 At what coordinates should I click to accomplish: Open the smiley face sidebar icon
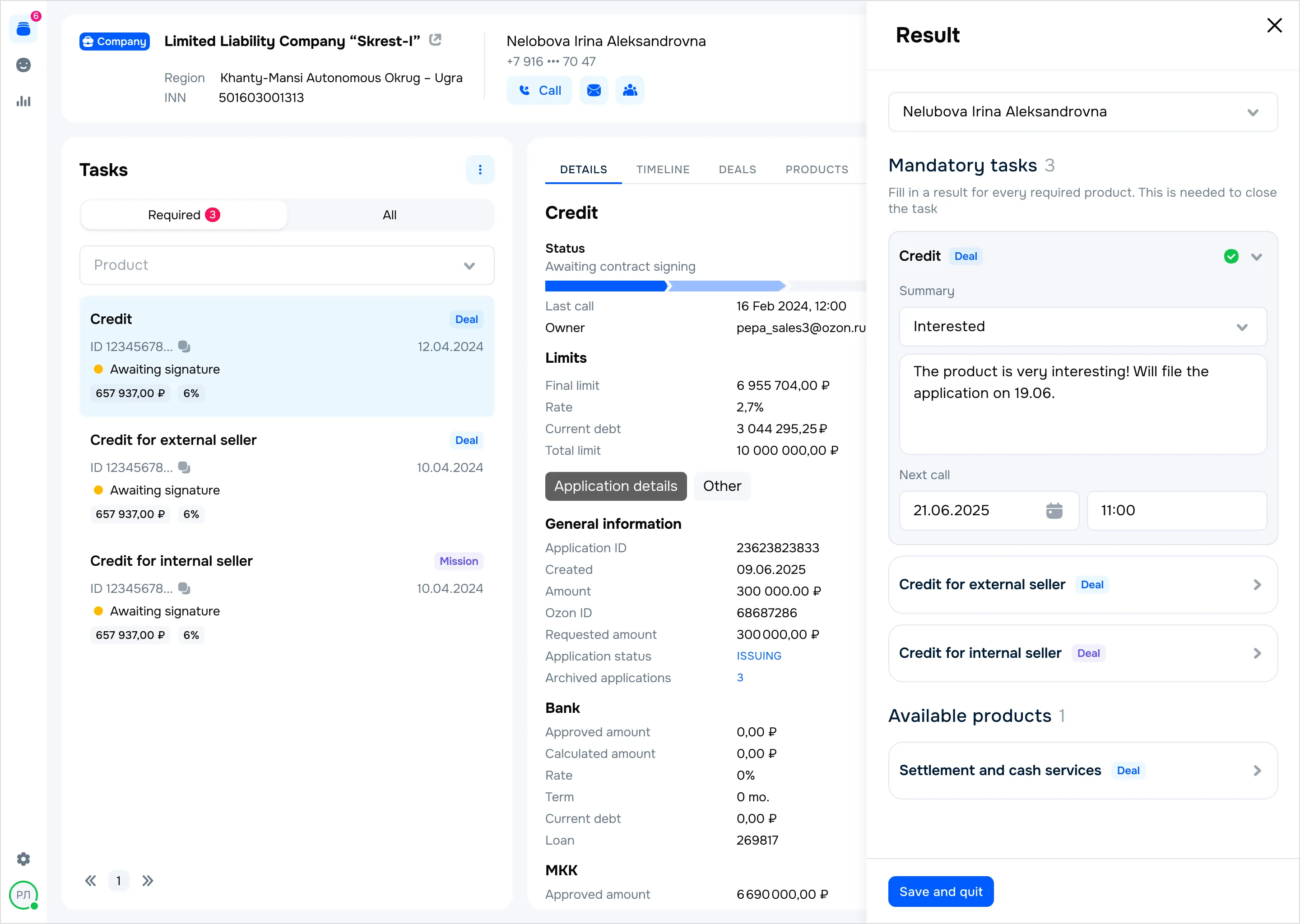pyautogui.click(x=23, y=65)
